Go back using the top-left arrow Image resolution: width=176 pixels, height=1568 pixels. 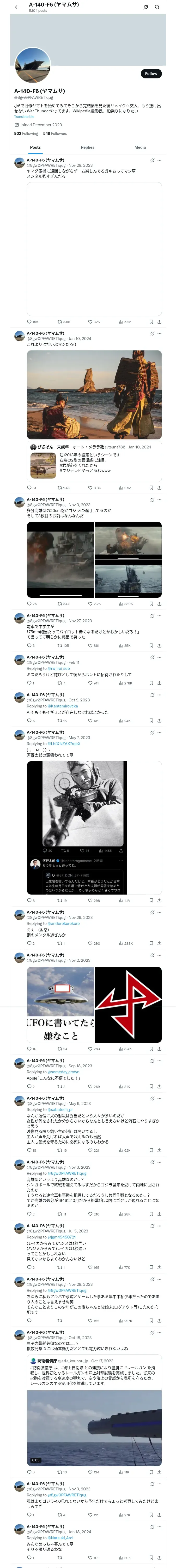(x=17, y=7)
